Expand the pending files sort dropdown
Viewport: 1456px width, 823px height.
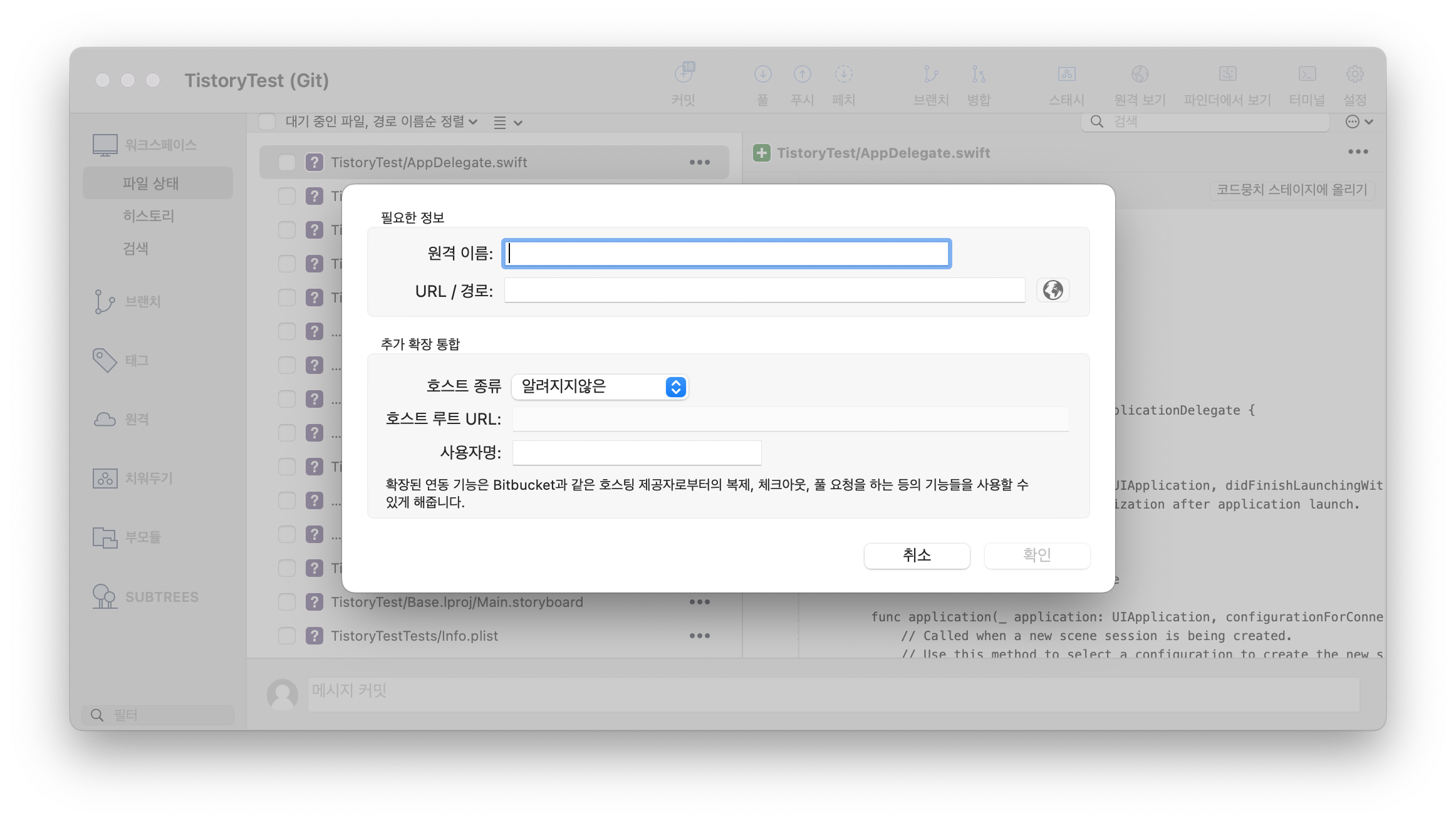pos(382,122)
